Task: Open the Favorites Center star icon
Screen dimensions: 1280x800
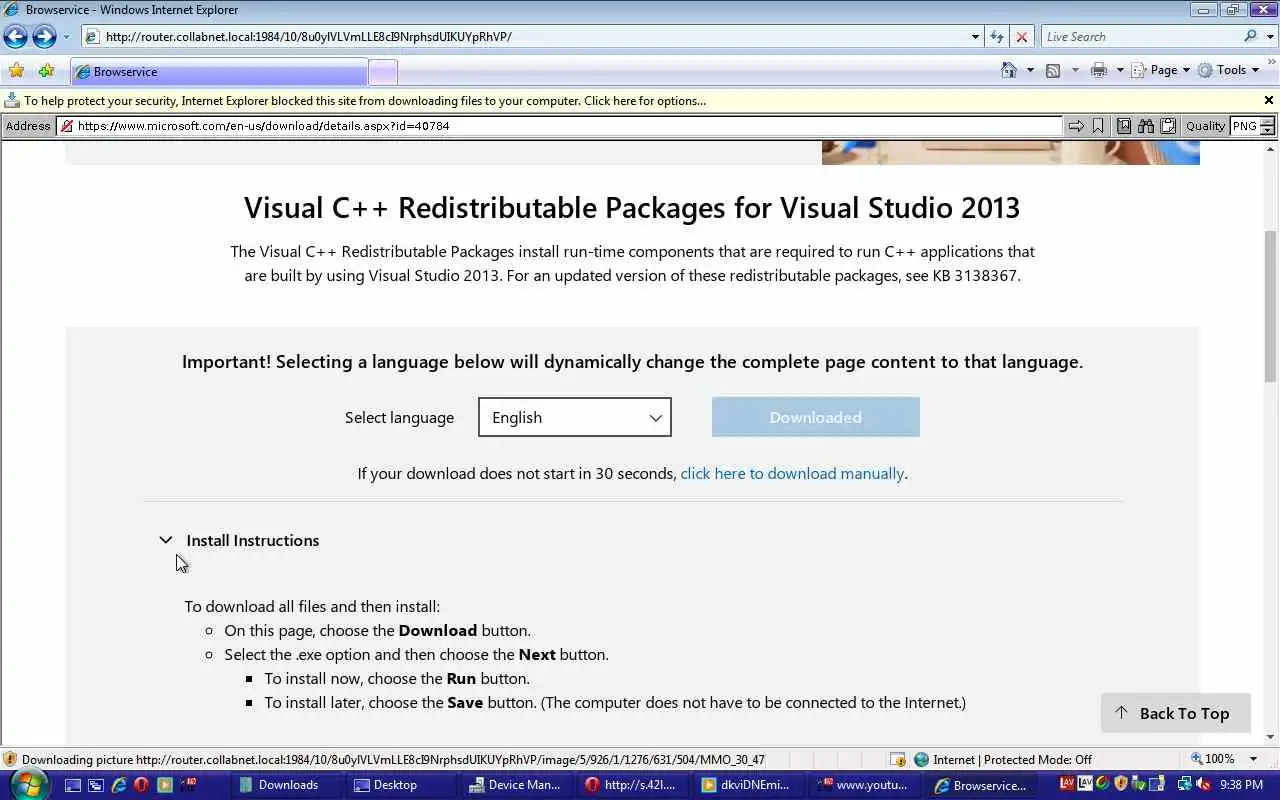Action: pyautogui.click(x=16, y=71)
